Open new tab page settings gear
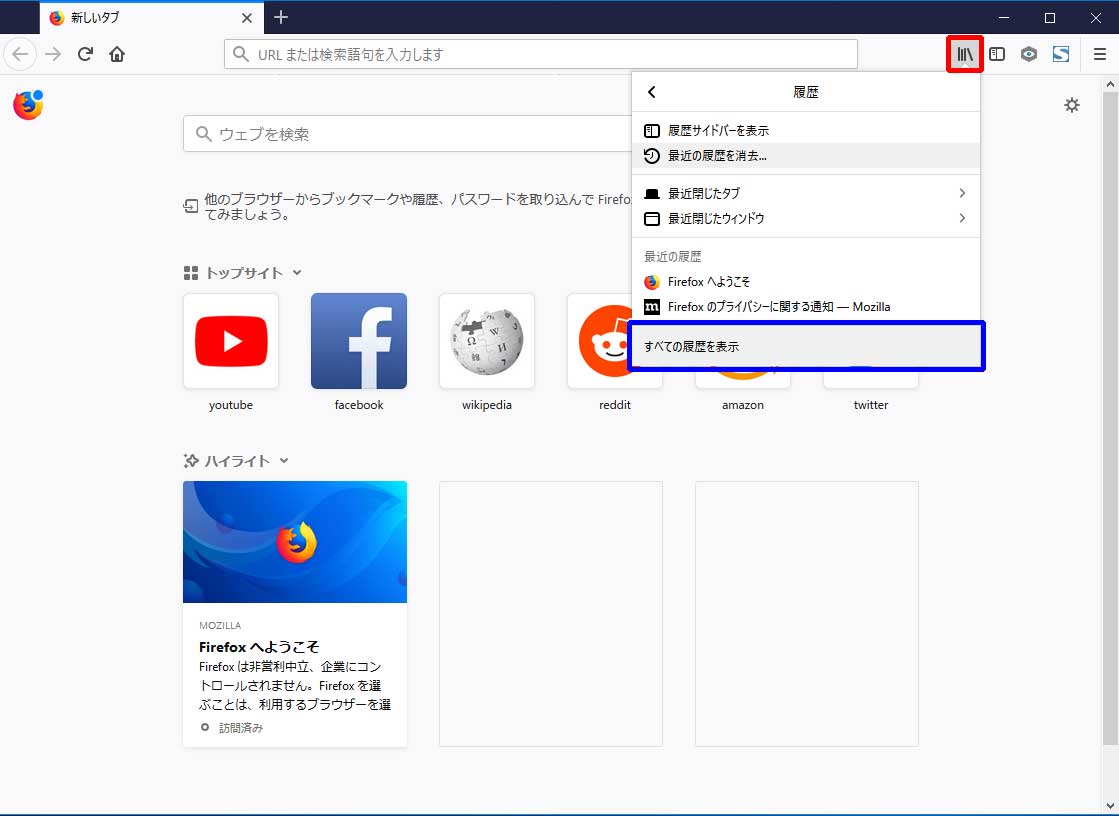Viewport: 1119px width, 816px height. coord(1071,106)
